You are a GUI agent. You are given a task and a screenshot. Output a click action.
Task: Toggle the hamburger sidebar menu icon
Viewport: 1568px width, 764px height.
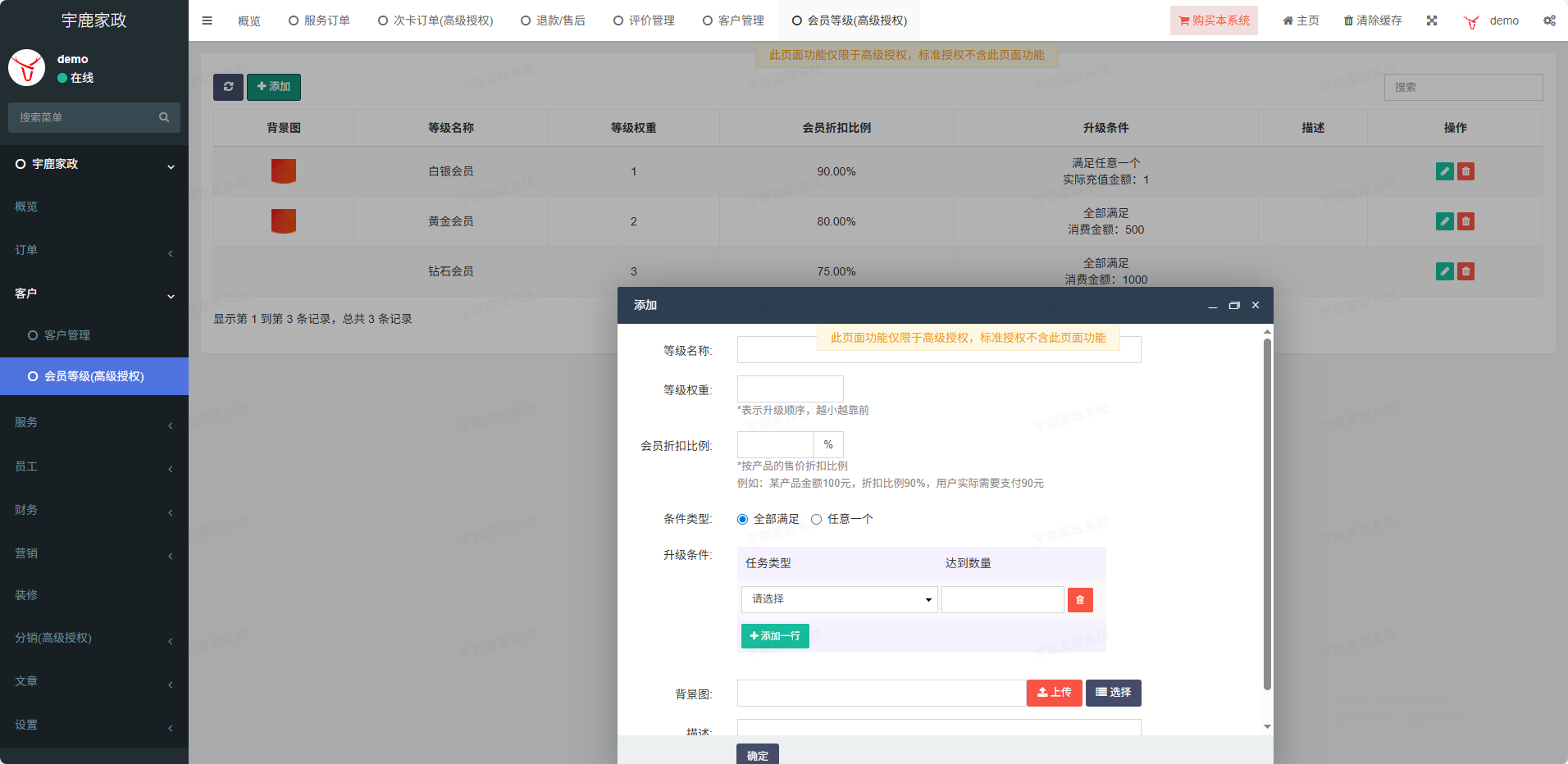pyautogui.click(x=207, y=20)
